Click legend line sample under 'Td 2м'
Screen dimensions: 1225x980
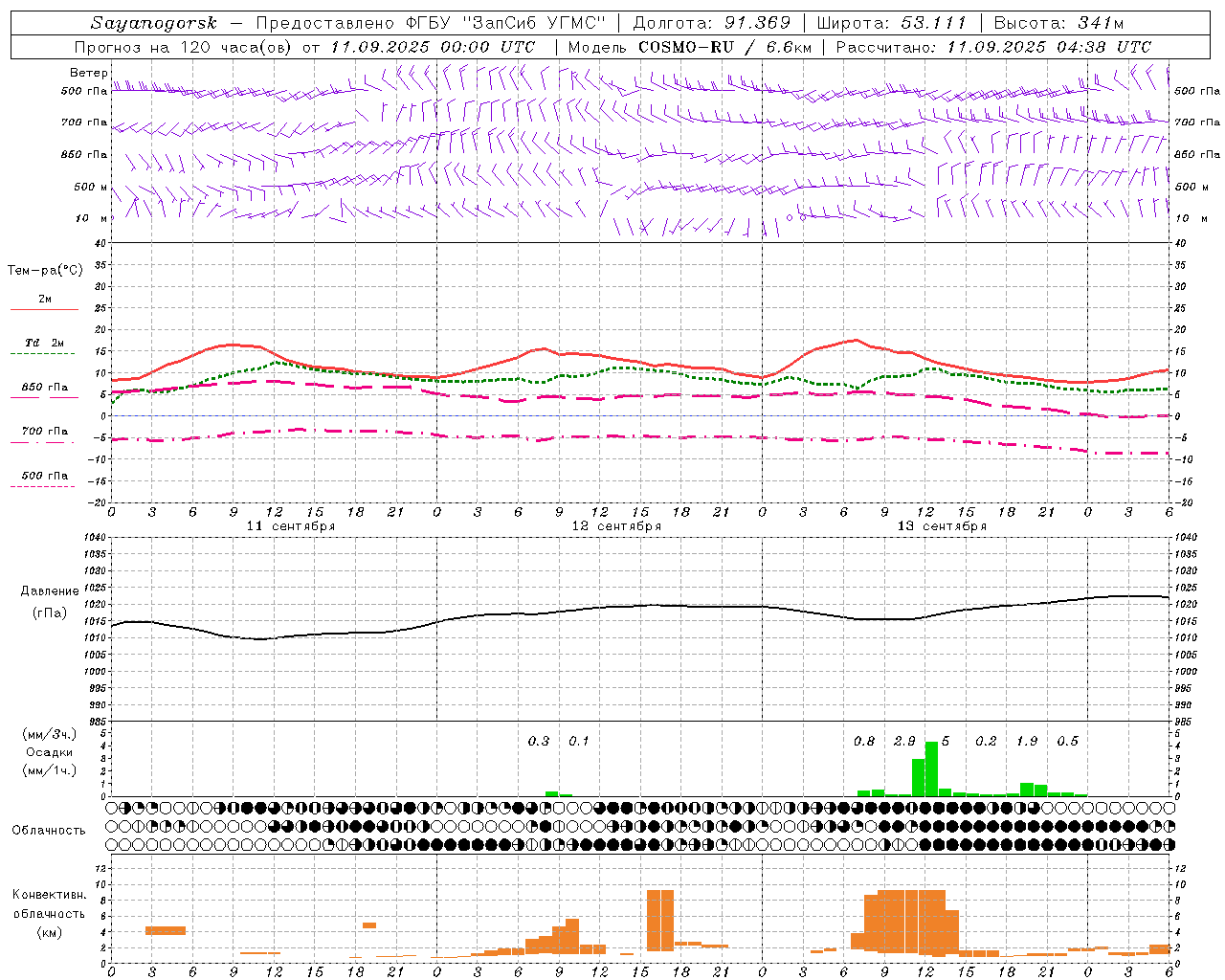(44, 354)
